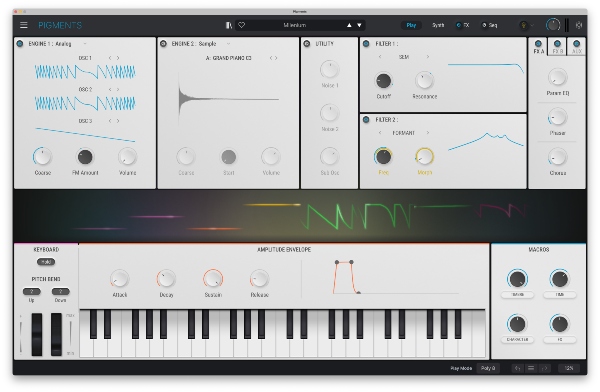Viewport: 600px width, 392px height.
Task: Open the preset browser library icon
Action: click(x=228, y=25)
